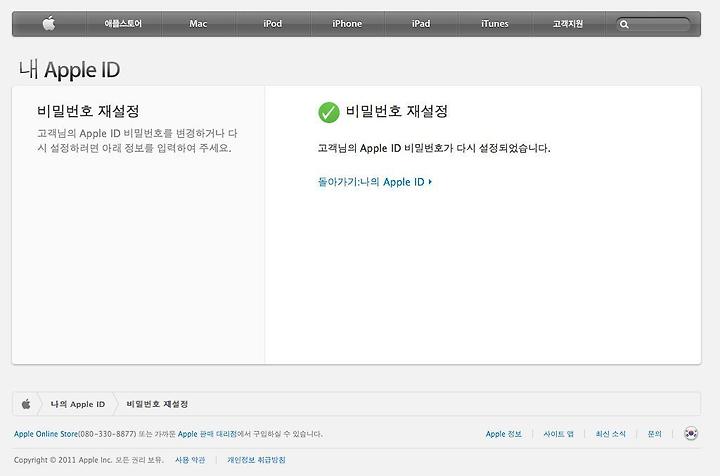Open 문의 contact footer link
720x476 pixels.
point(654,434)
